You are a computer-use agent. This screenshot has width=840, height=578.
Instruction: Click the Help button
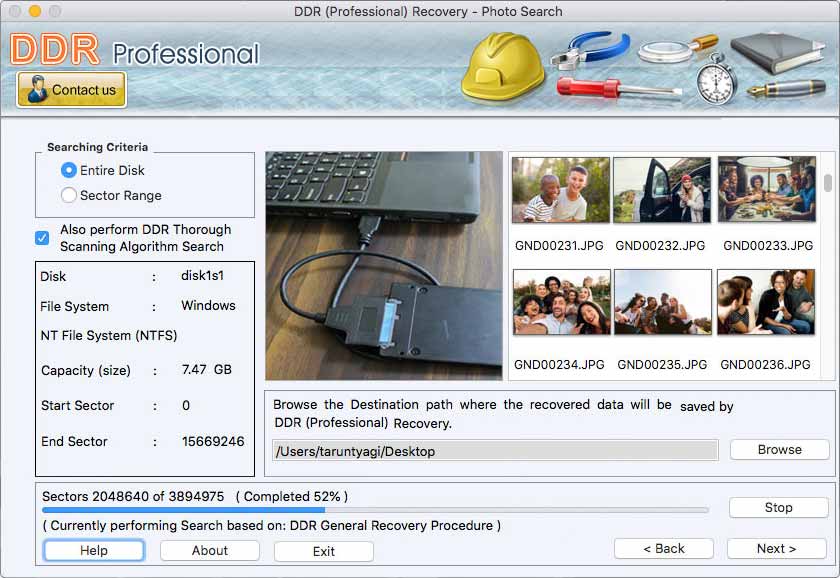coord(93,550)
